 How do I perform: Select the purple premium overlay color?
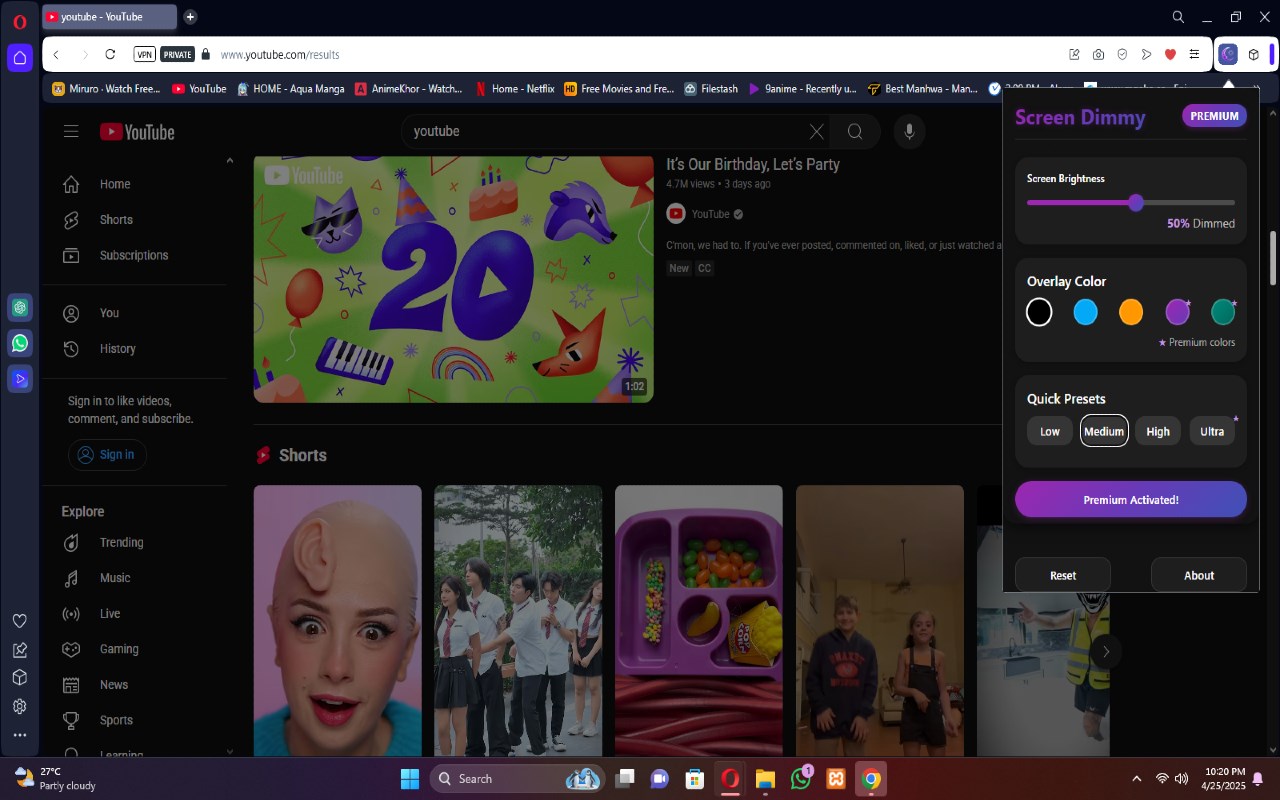(x=1178, y=312)
